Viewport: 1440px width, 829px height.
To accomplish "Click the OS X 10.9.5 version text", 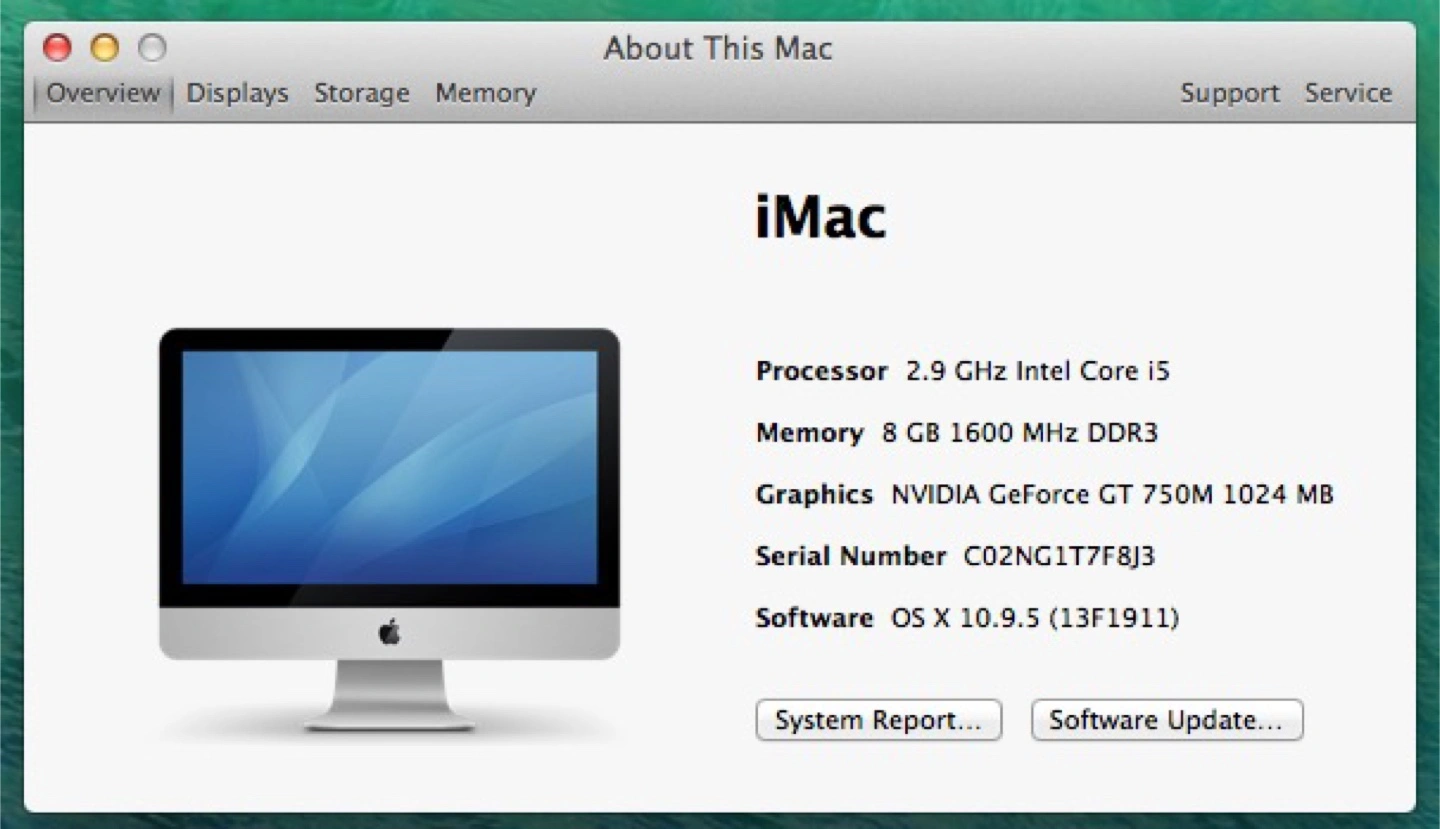I will pyautogui.click(x=1034, y=618).
